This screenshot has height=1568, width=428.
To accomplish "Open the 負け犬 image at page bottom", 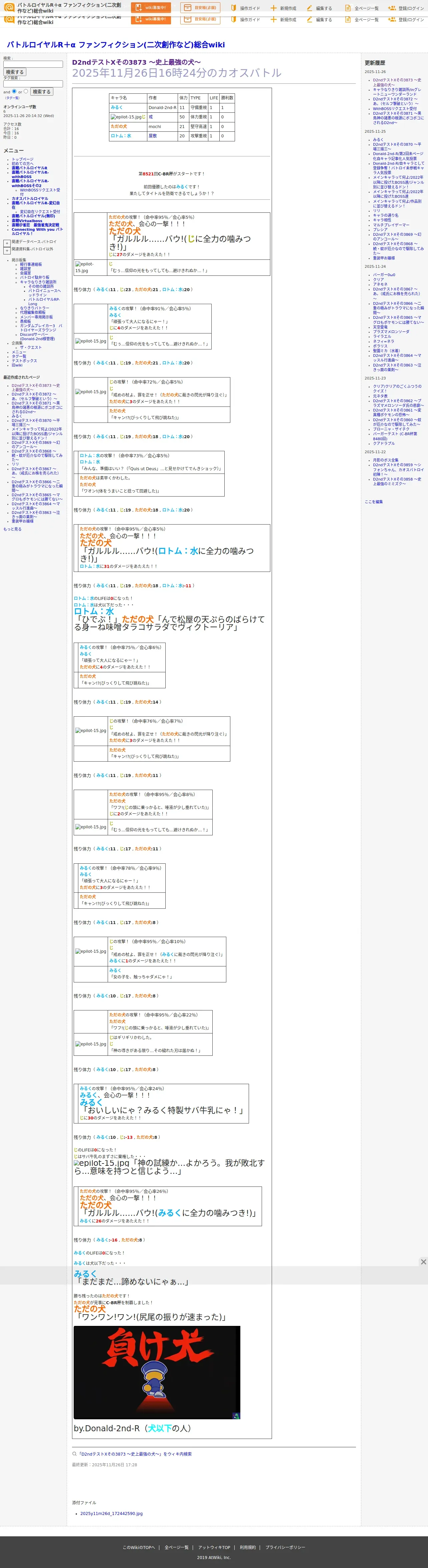I will pos(156,1373).
